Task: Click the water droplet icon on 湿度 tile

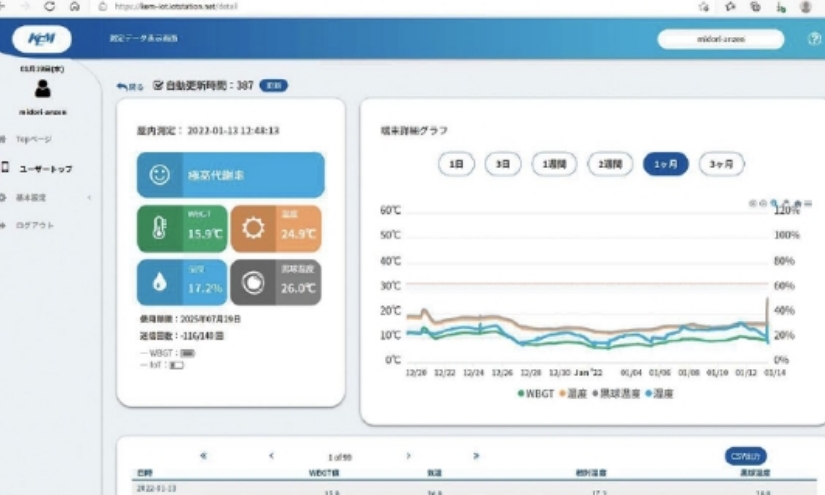Action: click(160, 283)
